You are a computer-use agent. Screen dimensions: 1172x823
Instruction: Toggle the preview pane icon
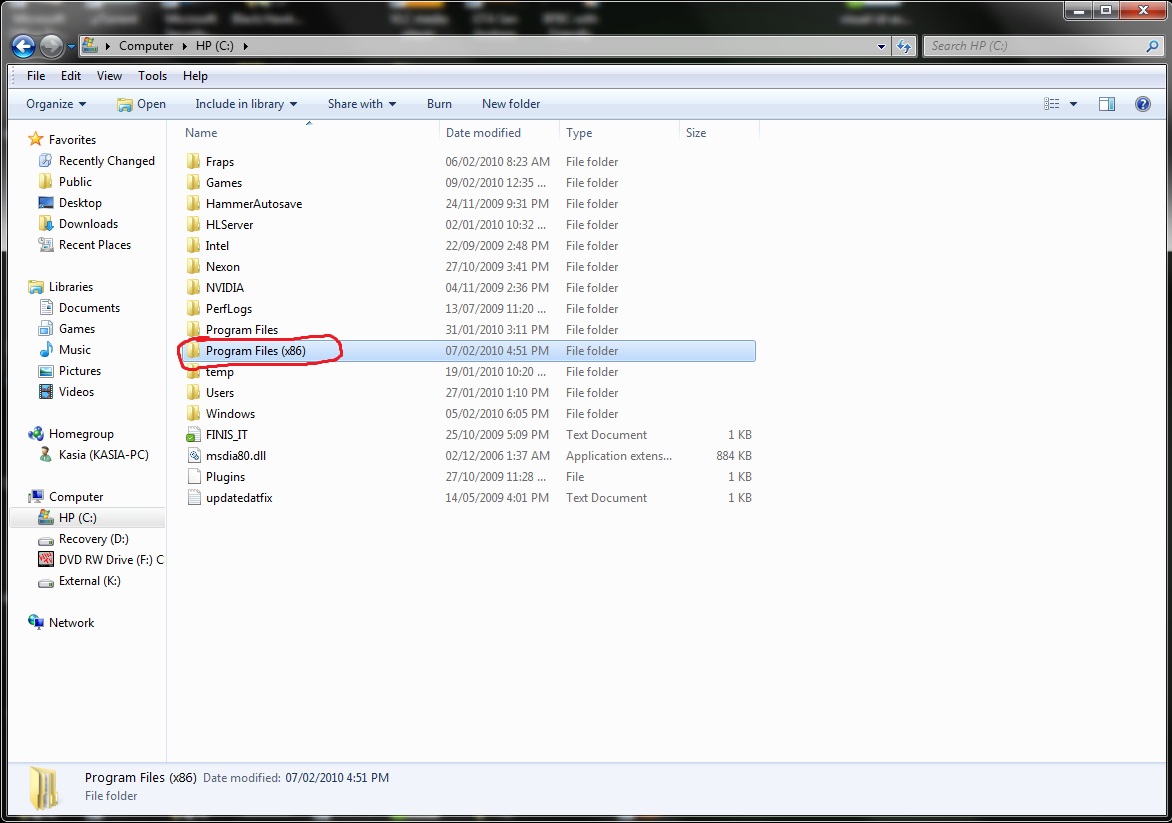coord(1107,104)
